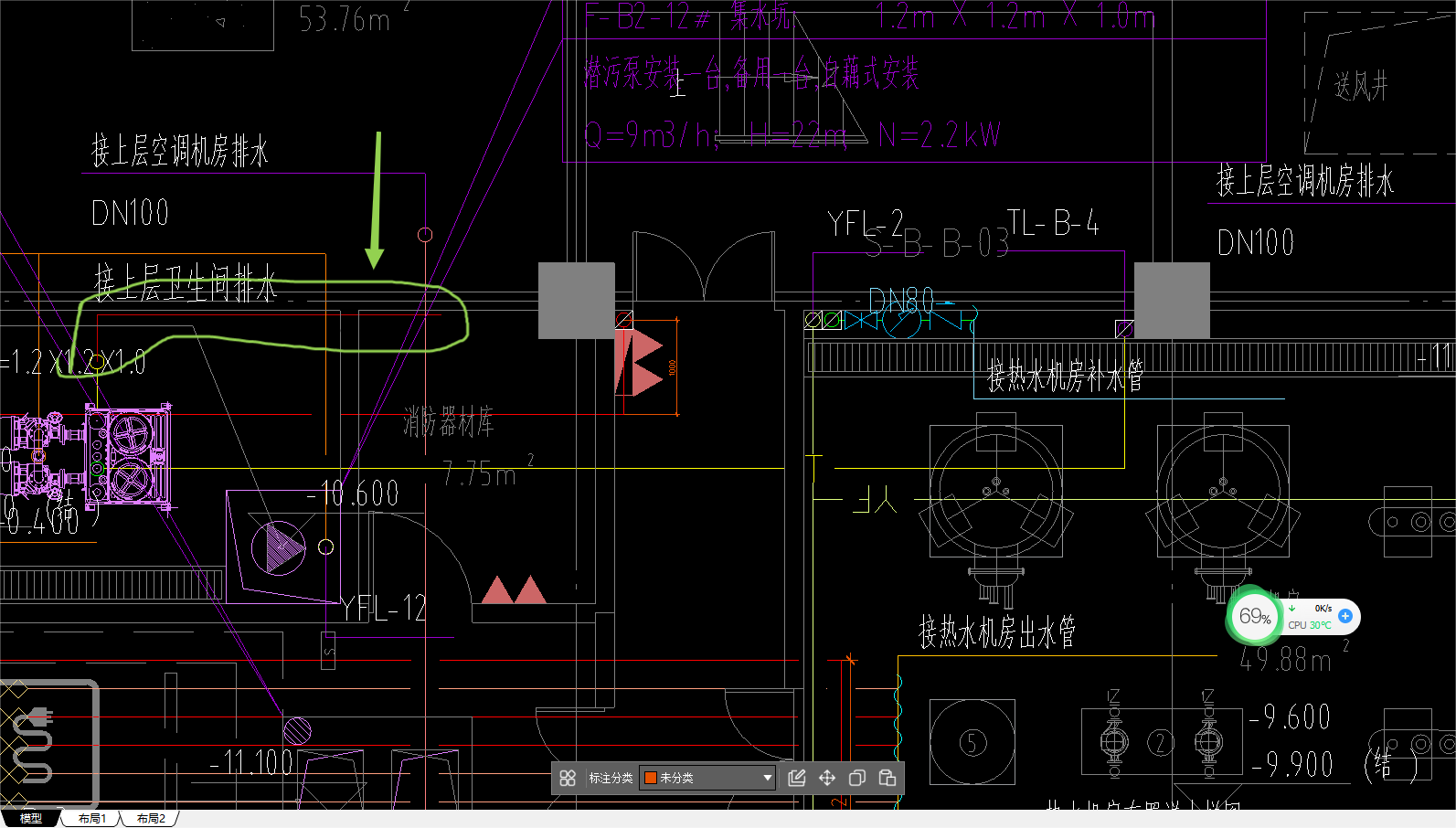Select the 送风井 label text
This screenshot has width=1456, height=828.
point(1361,87)
